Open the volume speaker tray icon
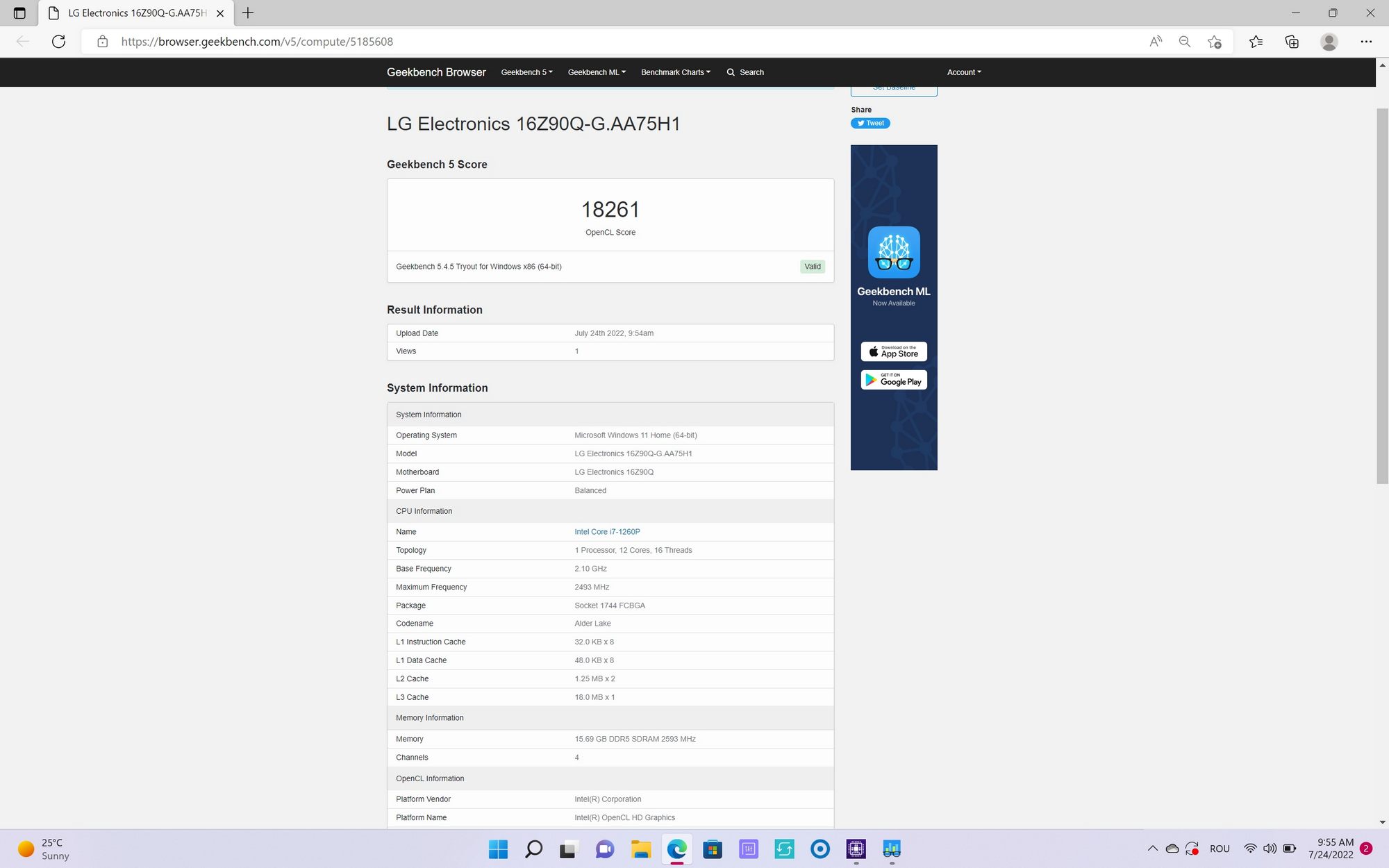Image resolution: width=1389 pixels, height=868 pixels. pyautogui.click(x=1270, y=849)
